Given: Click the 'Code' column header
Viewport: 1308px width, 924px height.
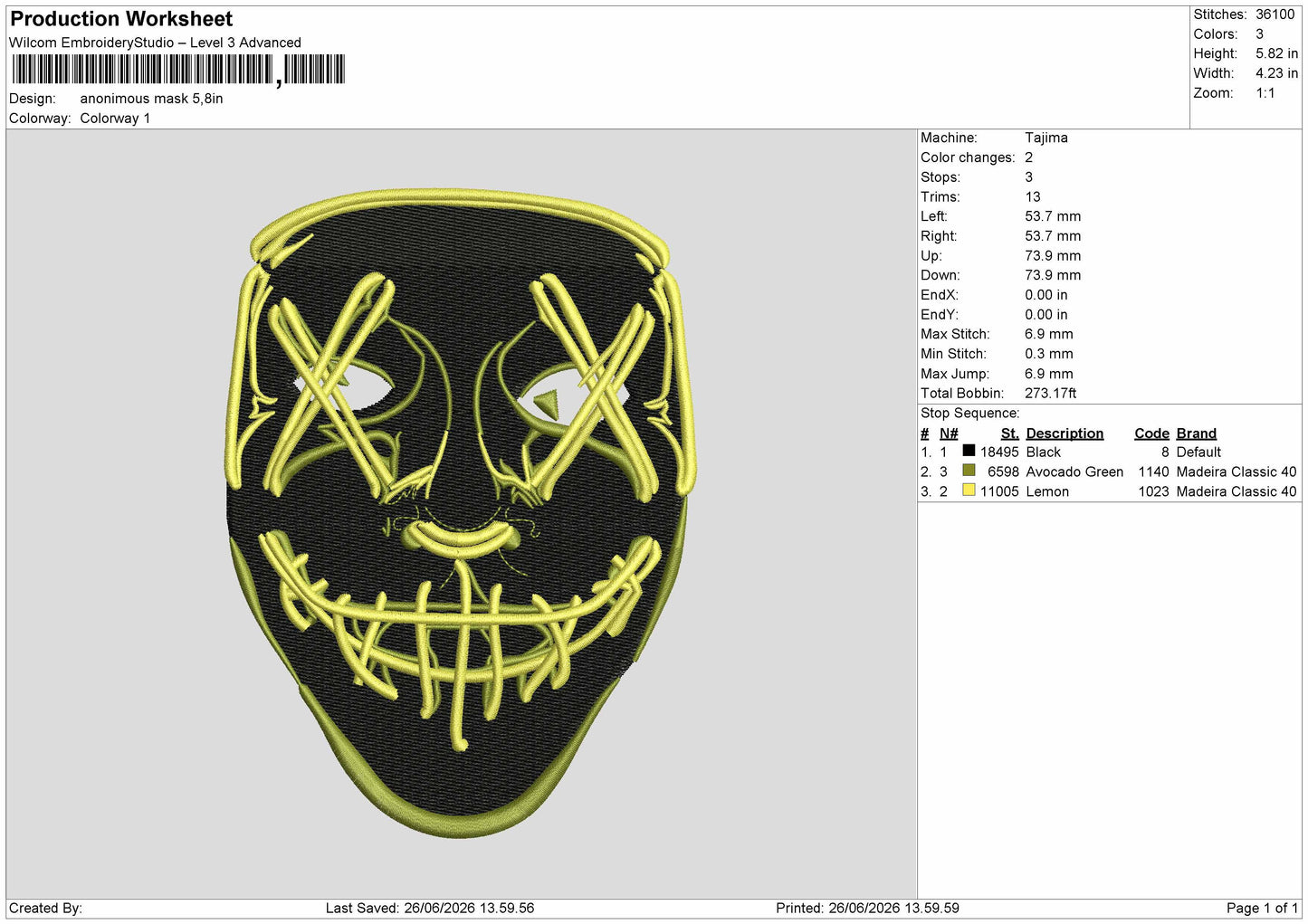Looking at the screenshot, I should tap(1151, 433).
